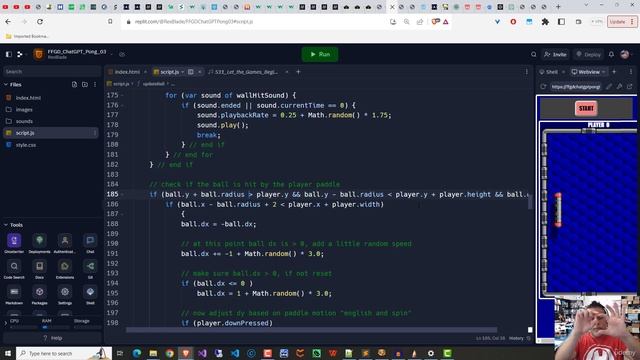Viewport: 640px width, 360px height.
Task: Open Visual Studio Code from the taskbar
Action: (x=235, y=353)
